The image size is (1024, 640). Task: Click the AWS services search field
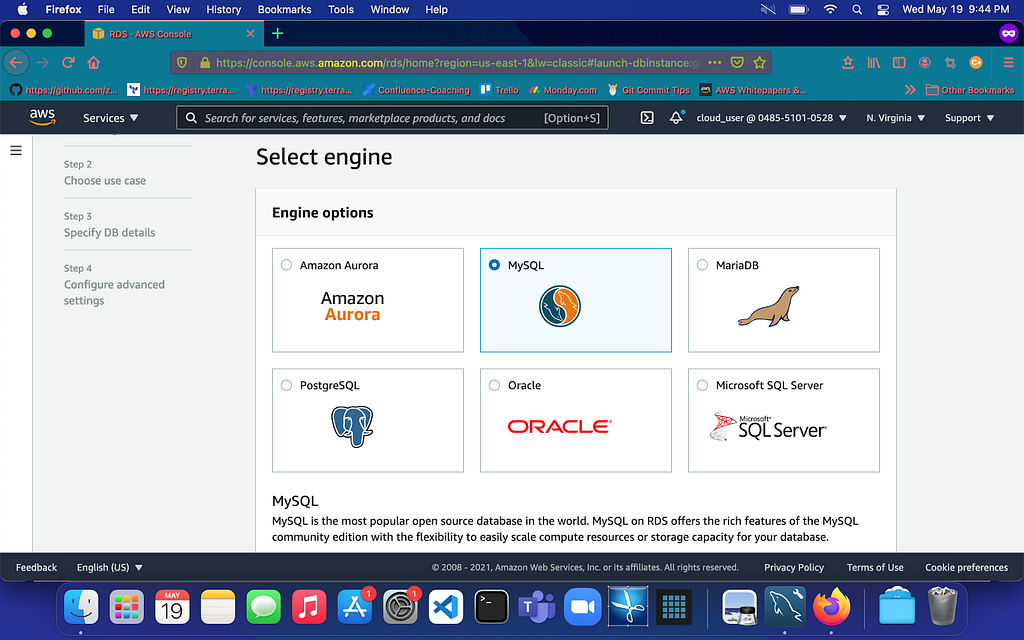[x=392, y=118]
